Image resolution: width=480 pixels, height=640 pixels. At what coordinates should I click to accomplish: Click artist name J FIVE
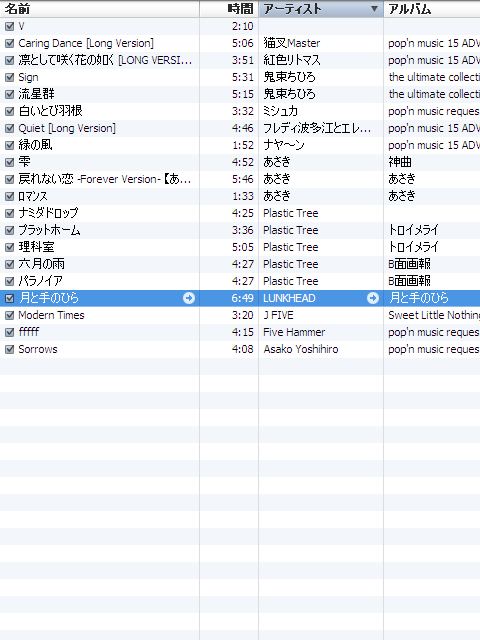(x=278, y=316)
